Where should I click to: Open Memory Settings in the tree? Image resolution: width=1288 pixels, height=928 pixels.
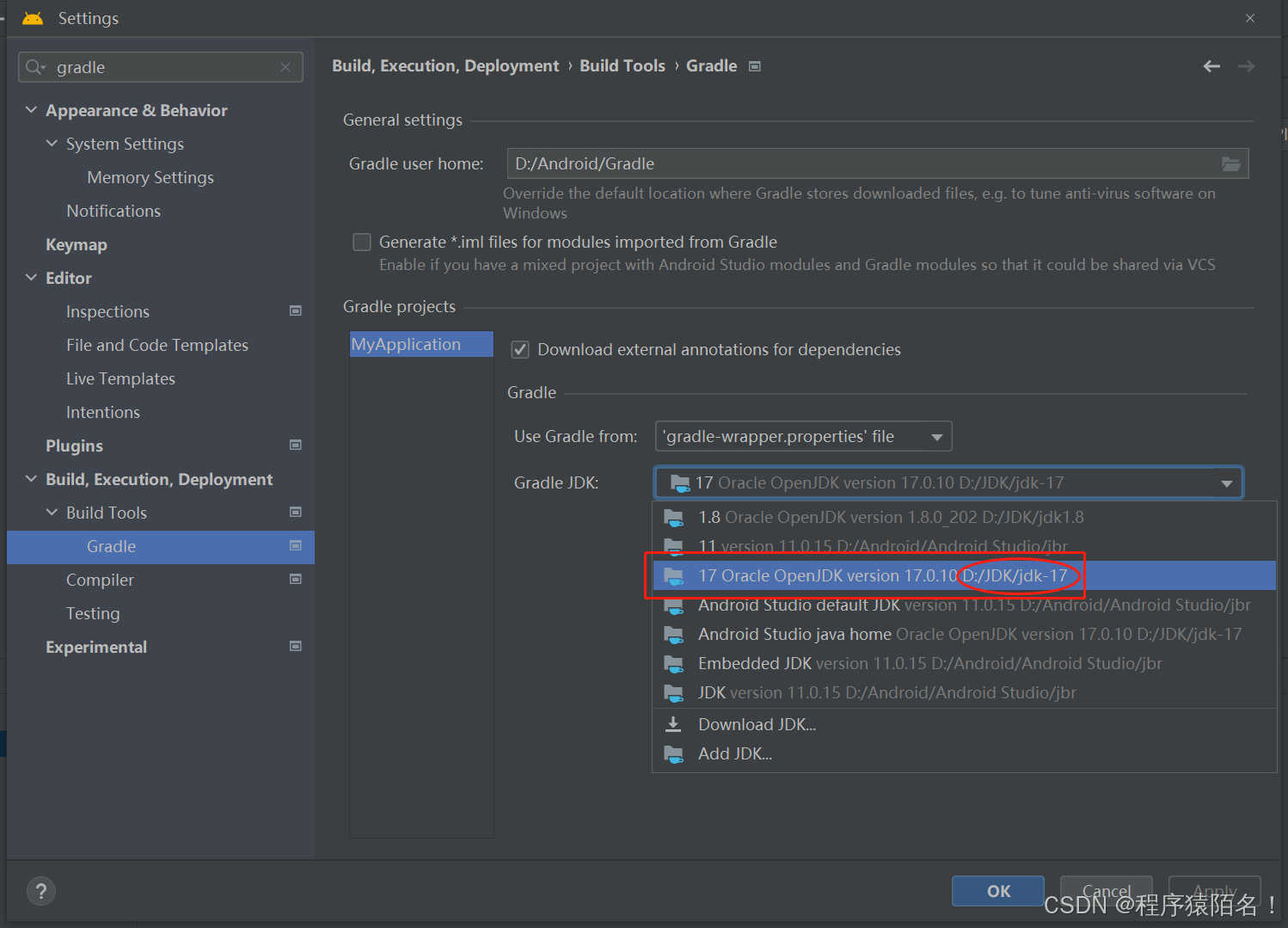150,177
